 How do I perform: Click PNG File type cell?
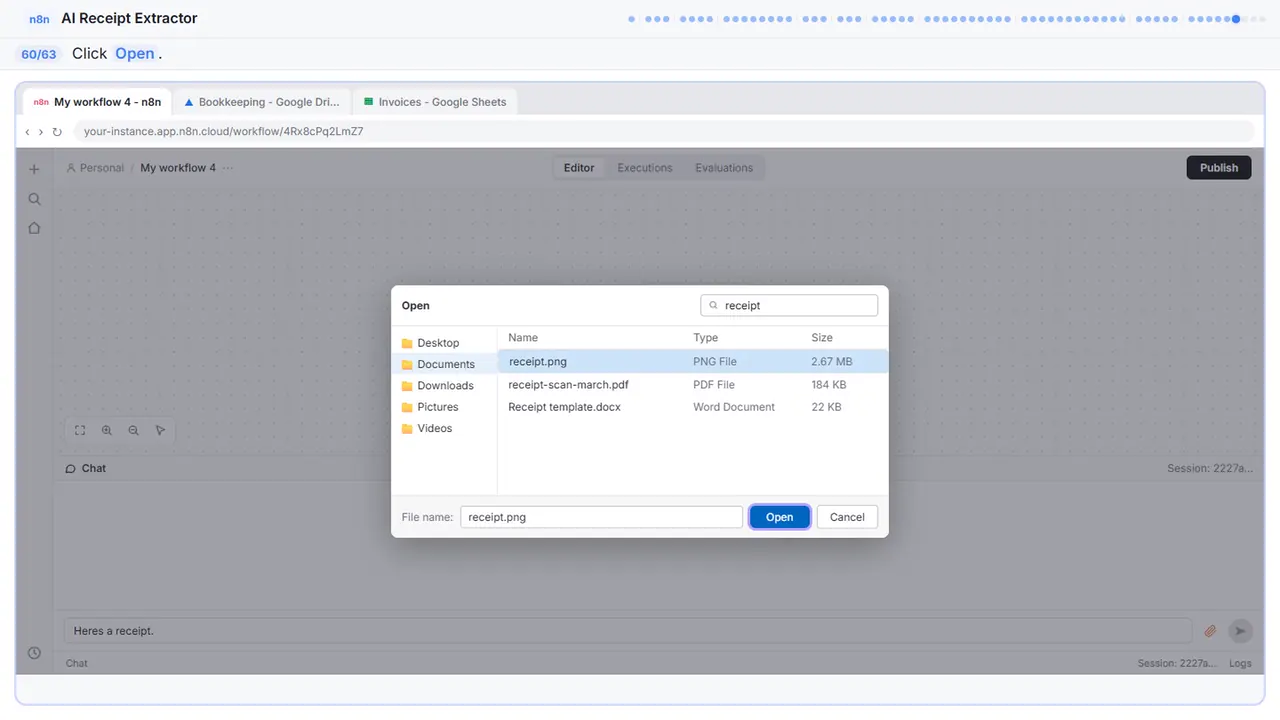tap(715, 362)
